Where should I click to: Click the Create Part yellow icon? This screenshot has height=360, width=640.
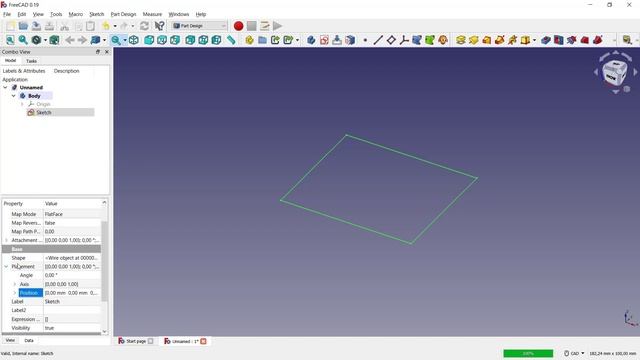249,40
